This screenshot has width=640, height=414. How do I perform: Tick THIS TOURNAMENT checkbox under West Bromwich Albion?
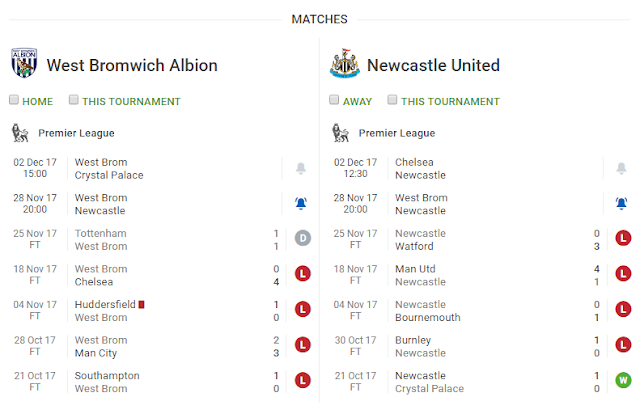point(74,100)
